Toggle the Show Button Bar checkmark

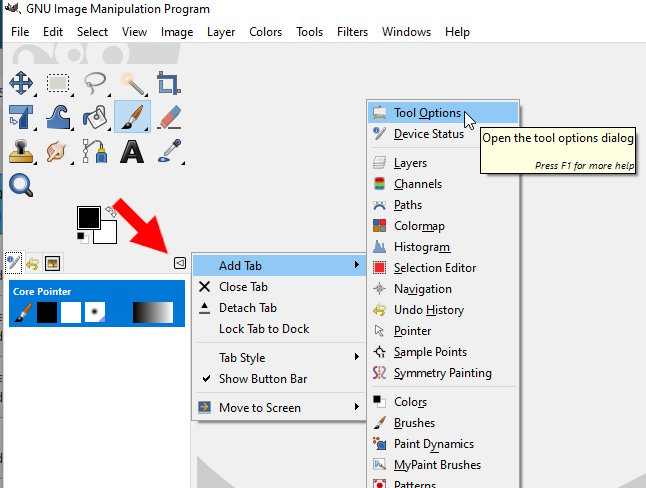point(279,378)
